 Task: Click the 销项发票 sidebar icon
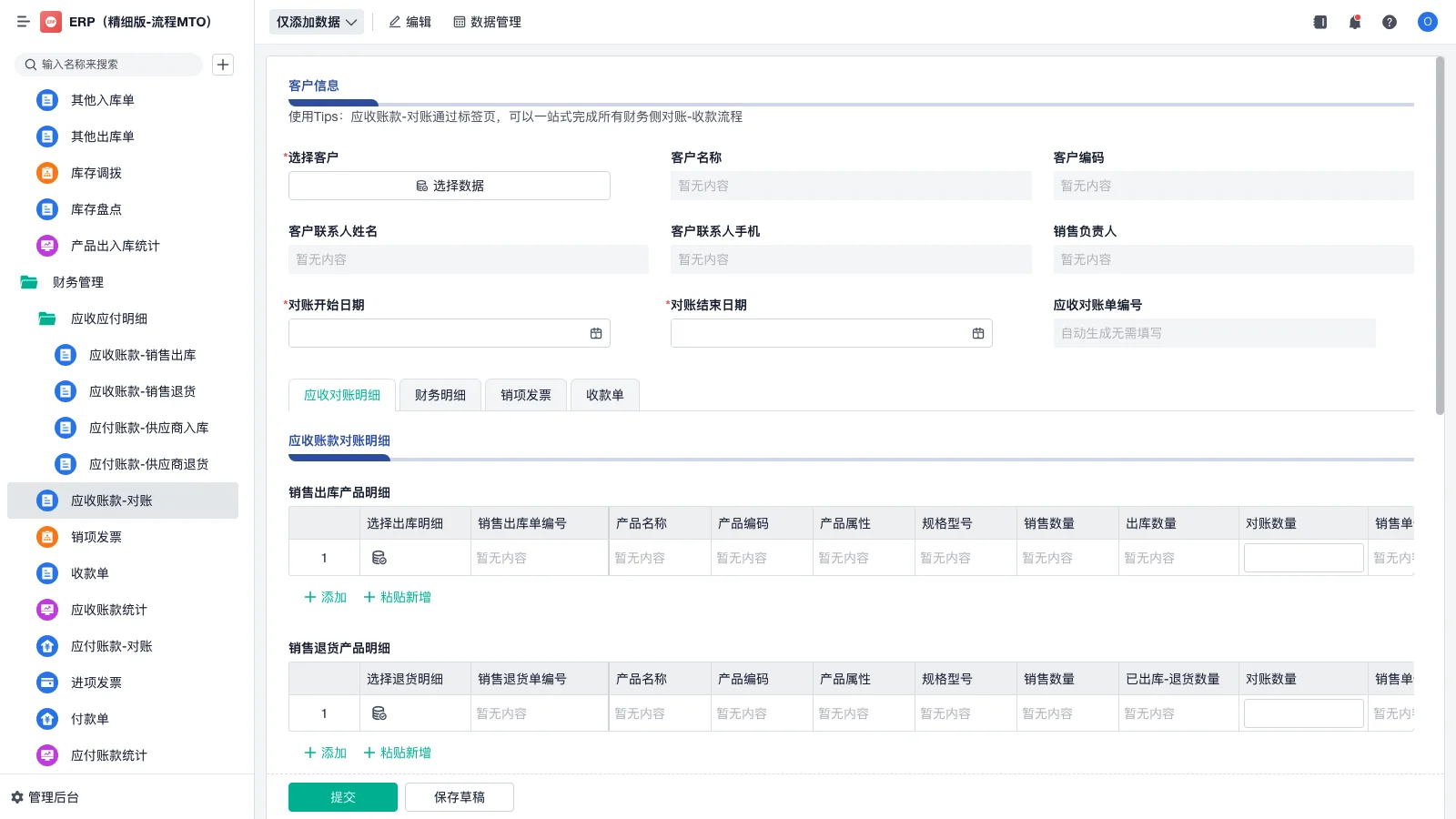[46, 537]
